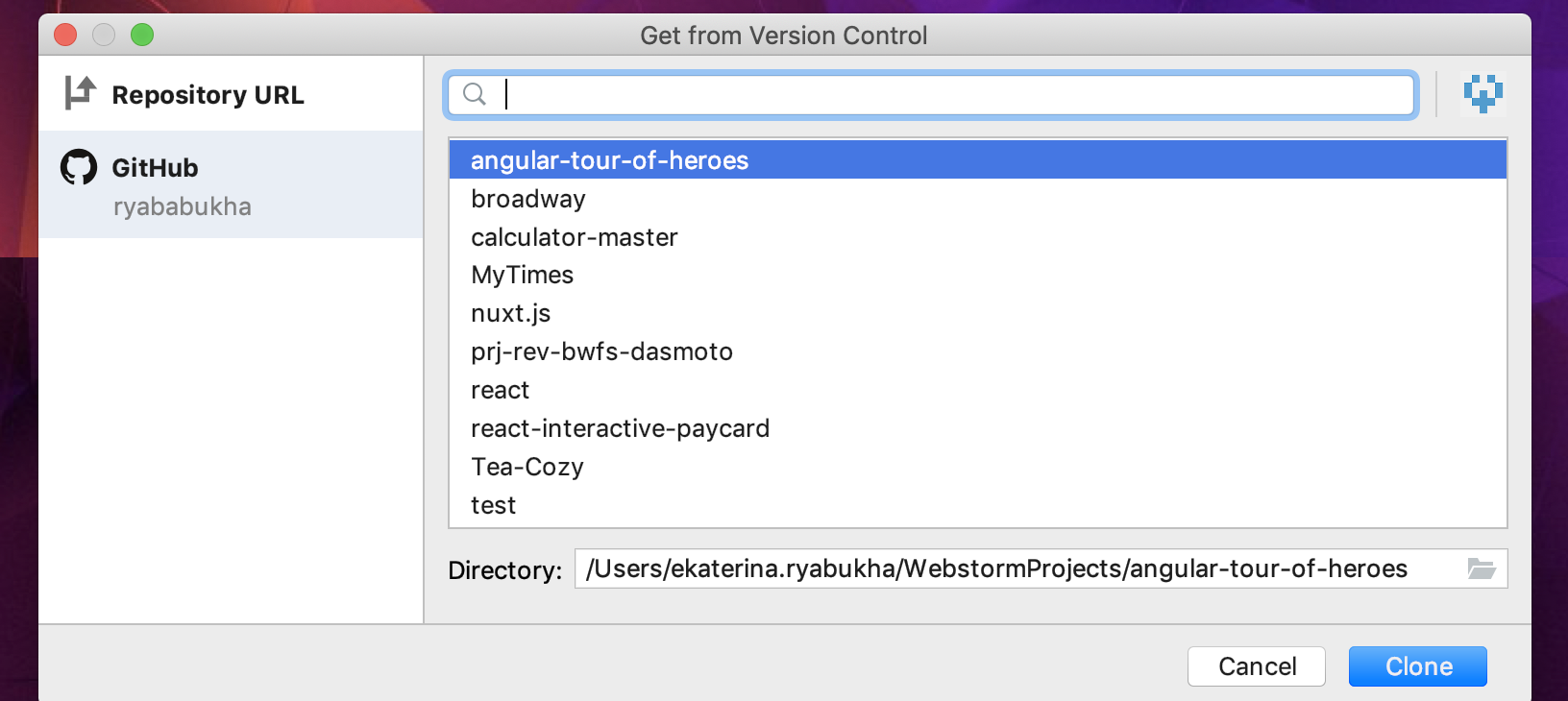Viewport: 1568px width, 701px height.
Task: Select the react-interactive-paycard repository
Action: [x=620, y=428]
